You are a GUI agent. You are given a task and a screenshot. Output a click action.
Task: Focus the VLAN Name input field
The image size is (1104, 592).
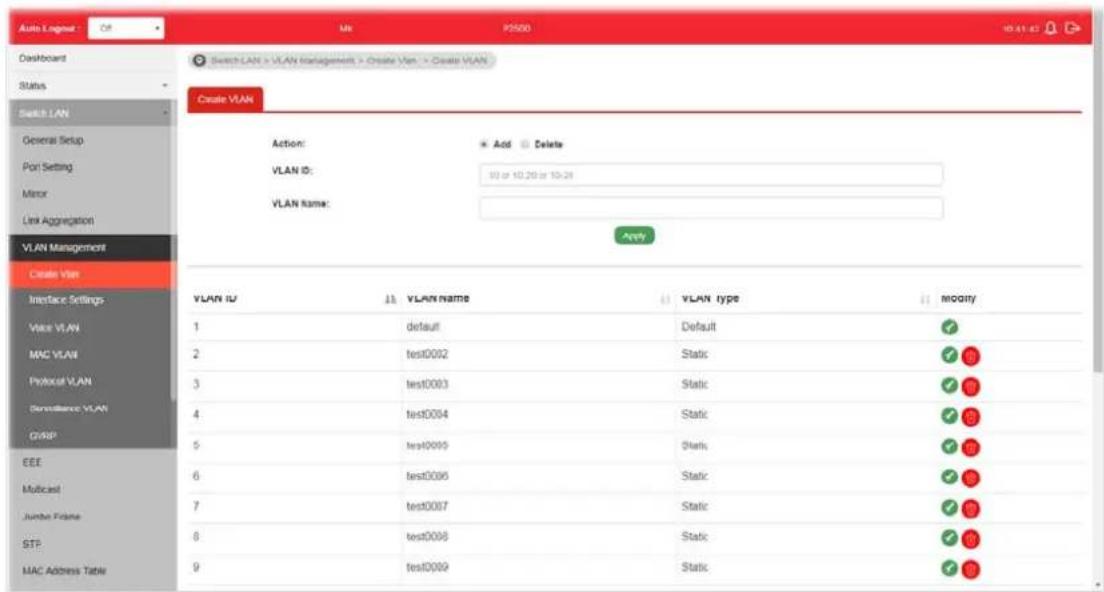pyautogui.click(x=711, y=208)
